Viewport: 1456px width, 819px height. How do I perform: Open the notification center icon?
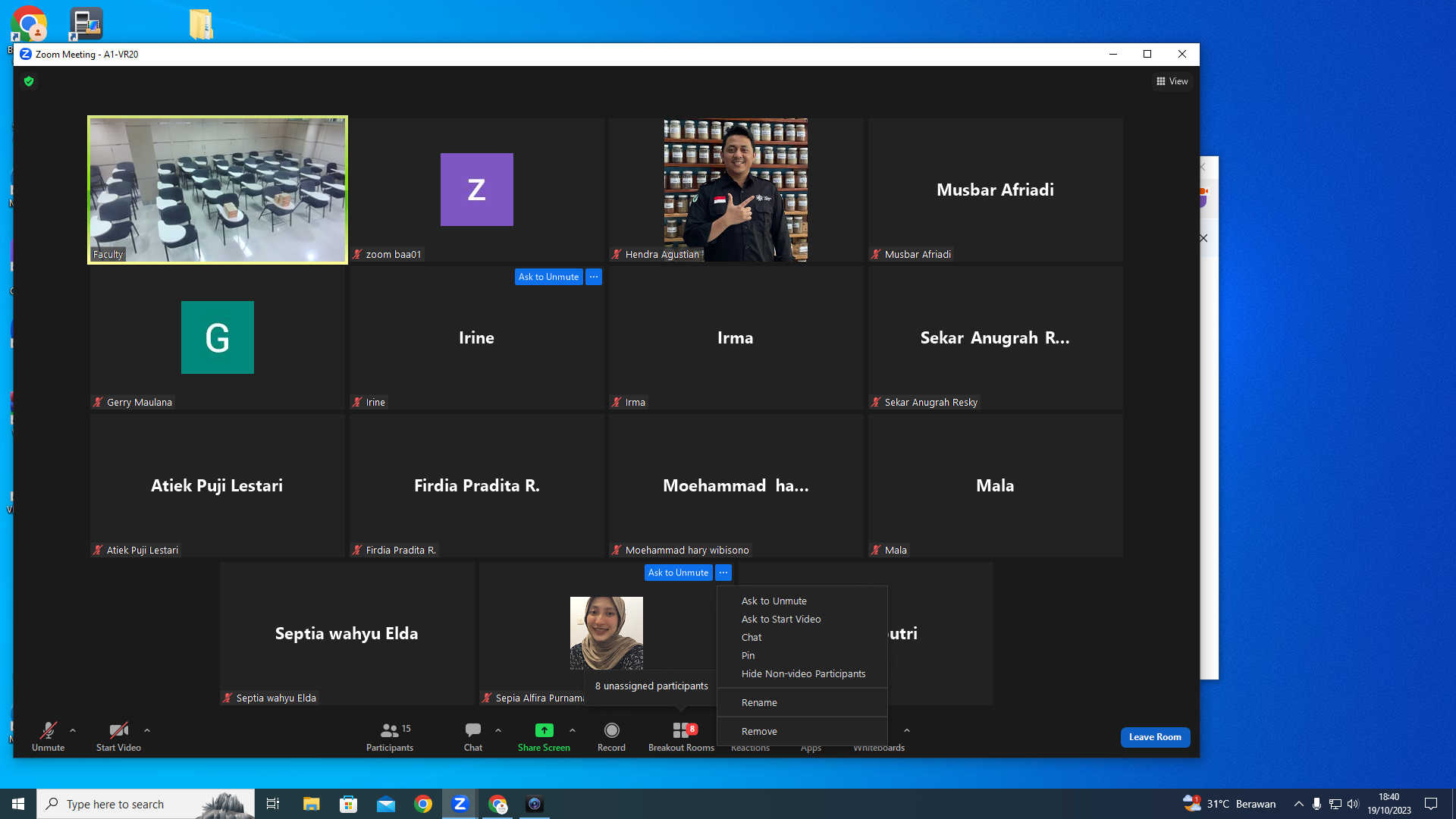click(1431, 804)
